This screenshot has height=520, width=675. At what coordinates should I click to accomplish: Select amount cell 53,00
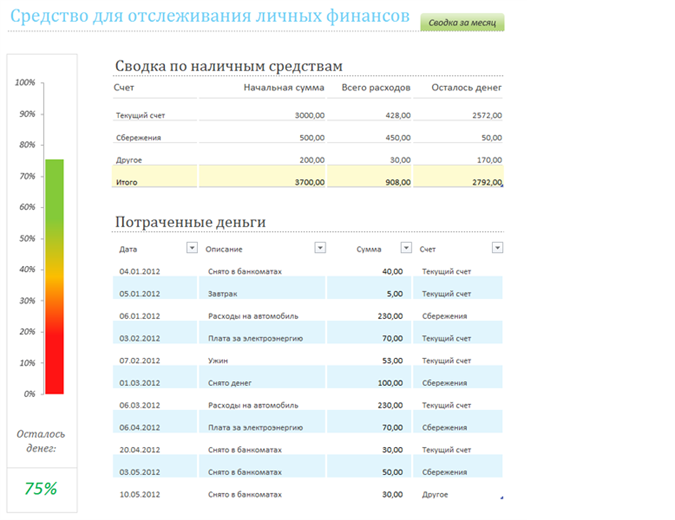(392, 361)
